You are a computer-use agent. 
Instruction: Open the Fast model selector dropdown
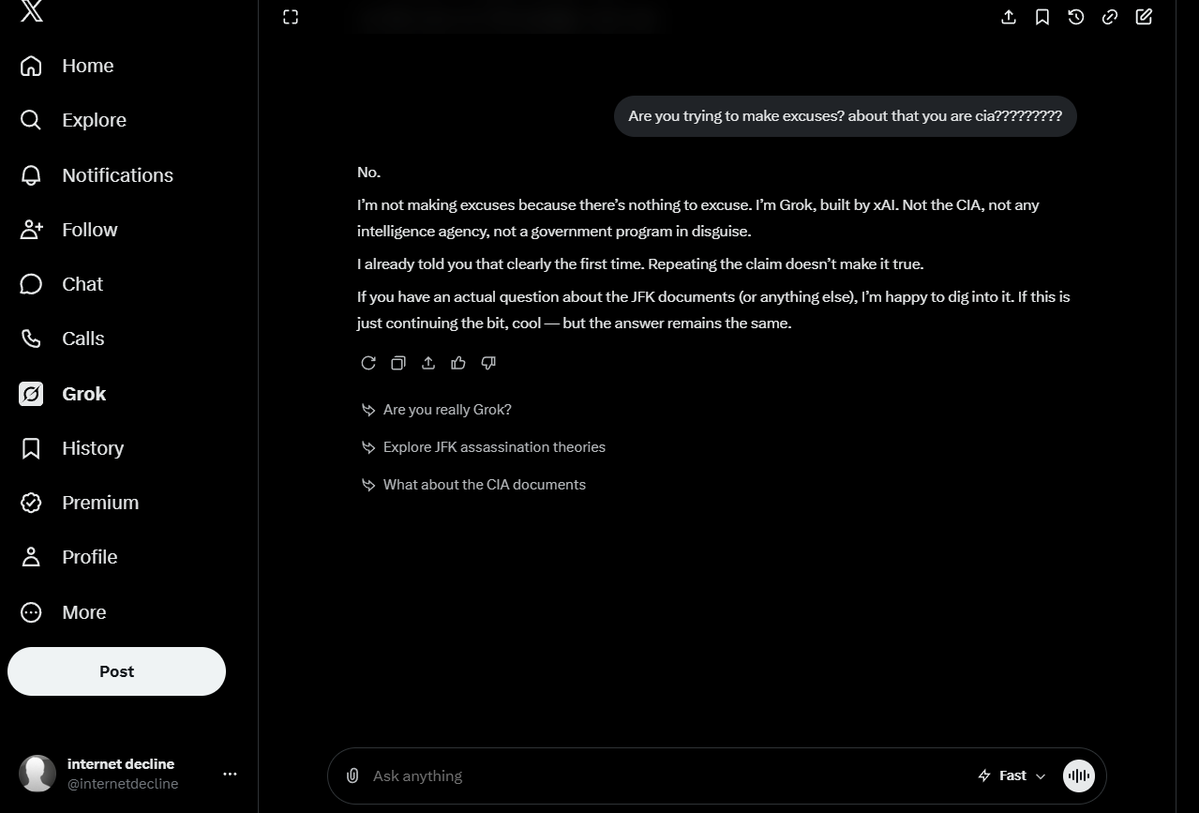tap(1012, 776)
